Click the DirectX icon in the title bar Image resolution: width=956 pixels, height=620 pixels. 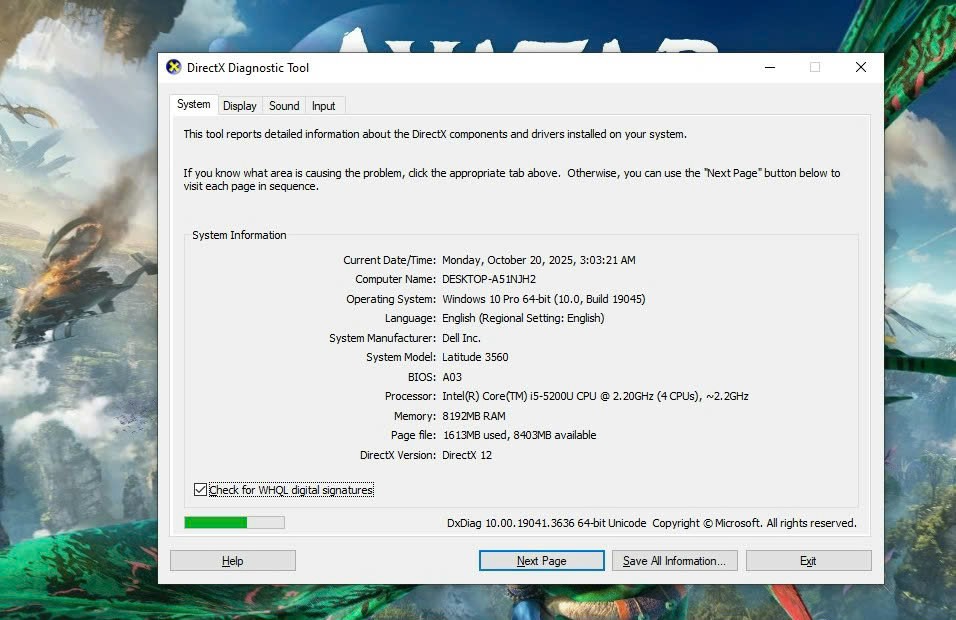(x=173, y=68)
